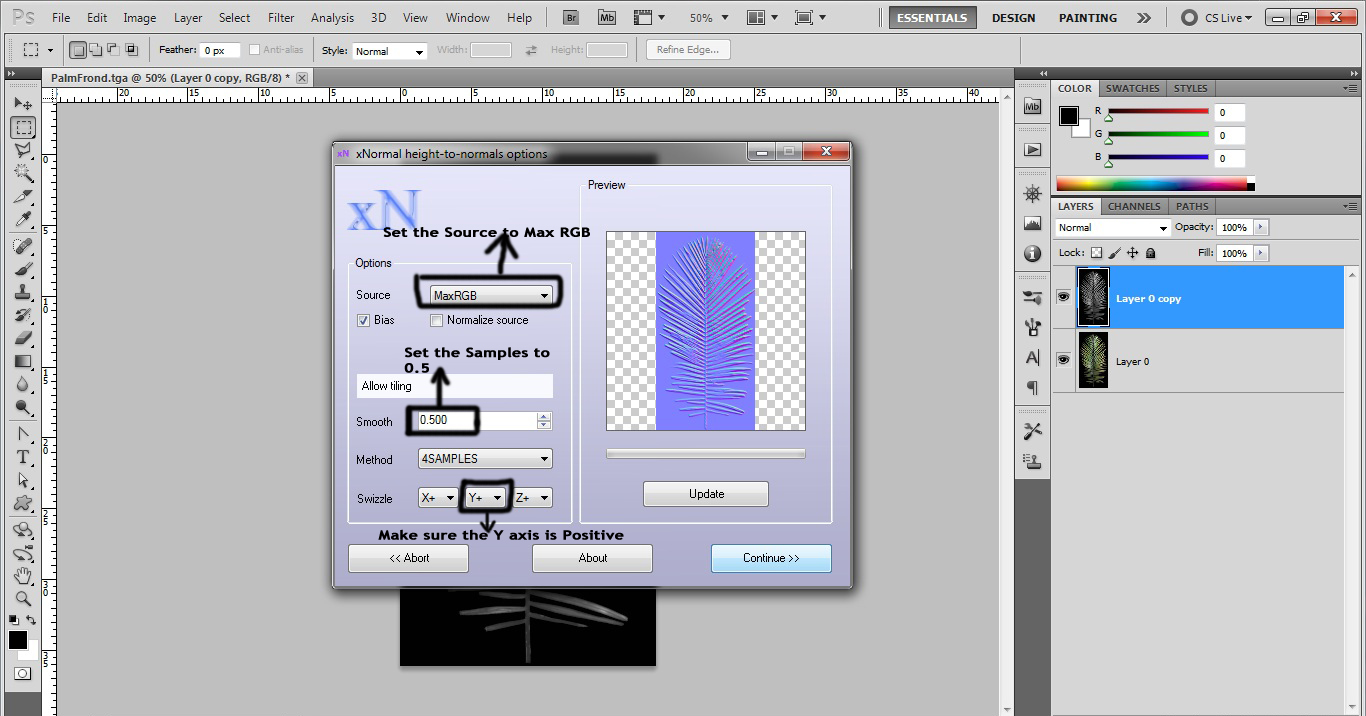Select the Move tool
This screenshot has width=1366, height=716.
tap(23, 104)
